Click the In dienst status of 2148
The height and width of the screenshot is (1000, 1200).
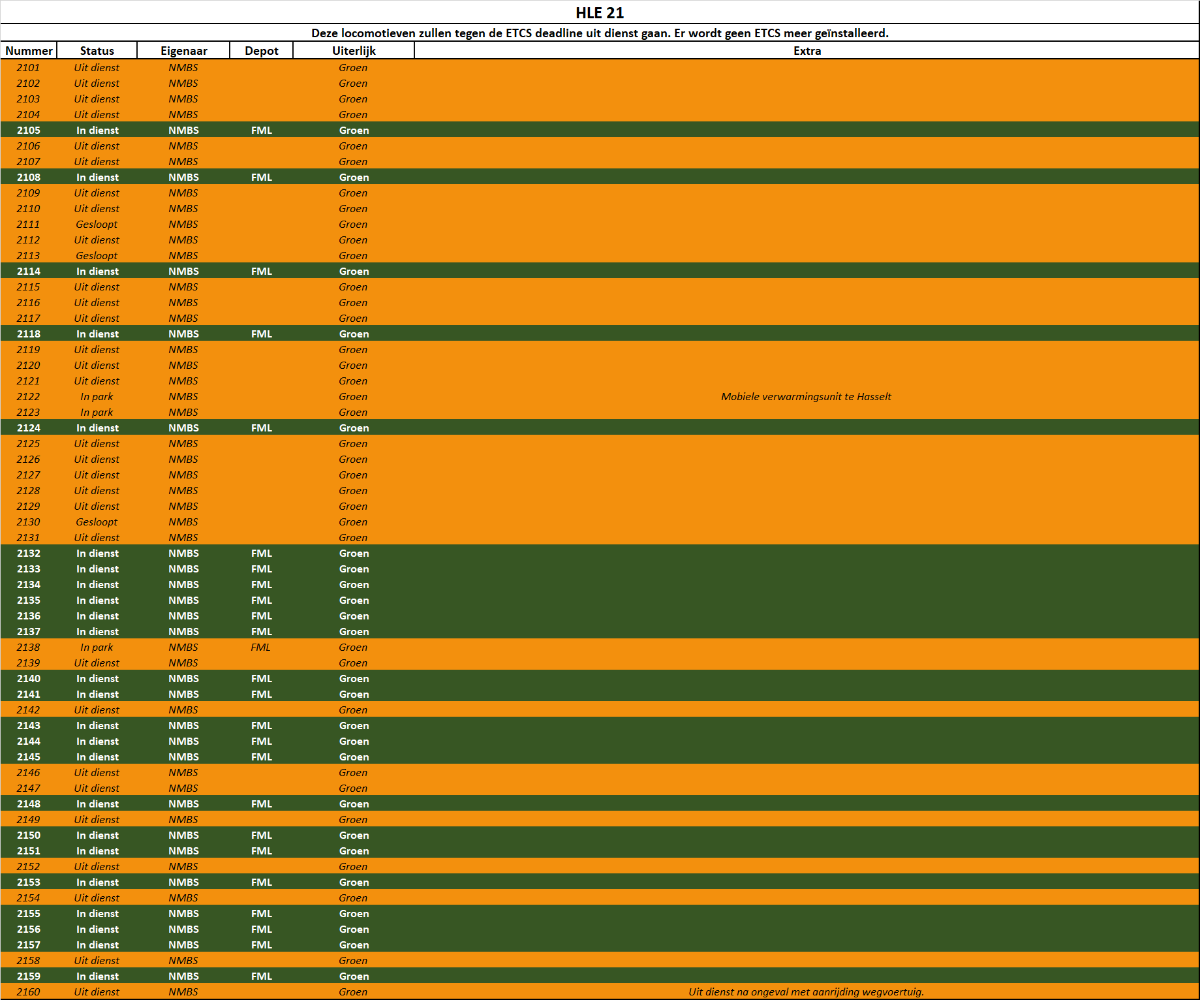[x=97, y=804]
